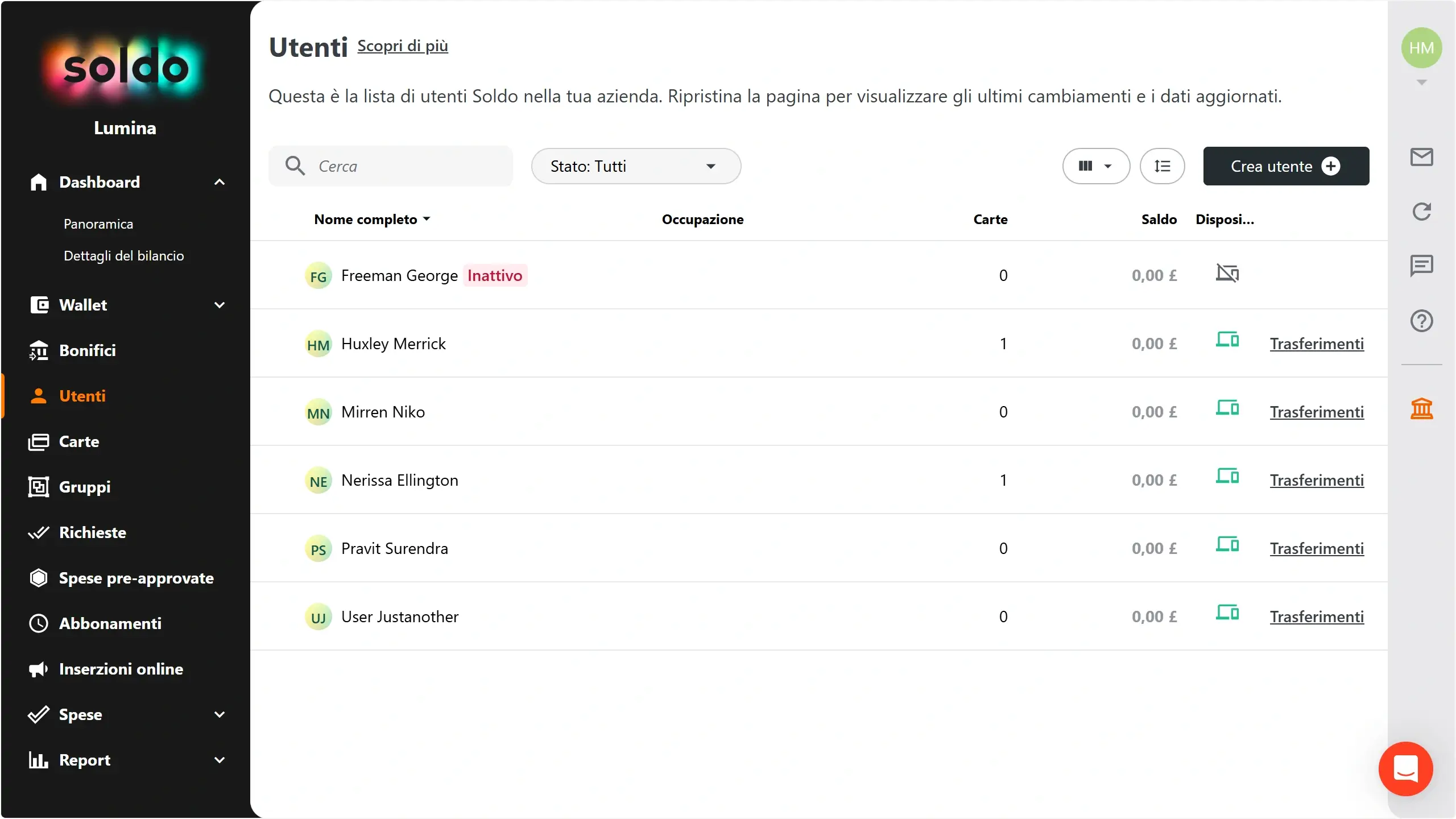1456x819 pixels.
Task: Click the disabled device icon for Freeman George
Action: pos(1227,274)
